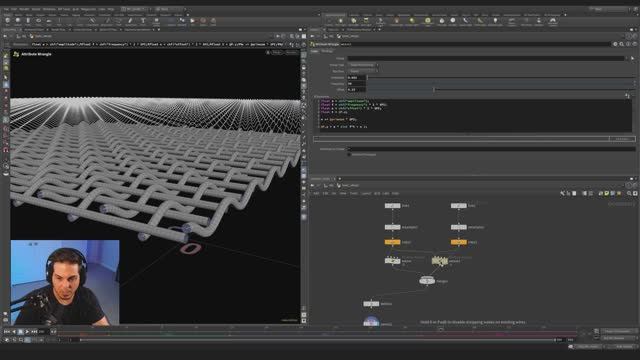This screenshot has height=360, width=640.
Task: Click the frequency value field
Action: pyautogui.click(x=356, y=83)
